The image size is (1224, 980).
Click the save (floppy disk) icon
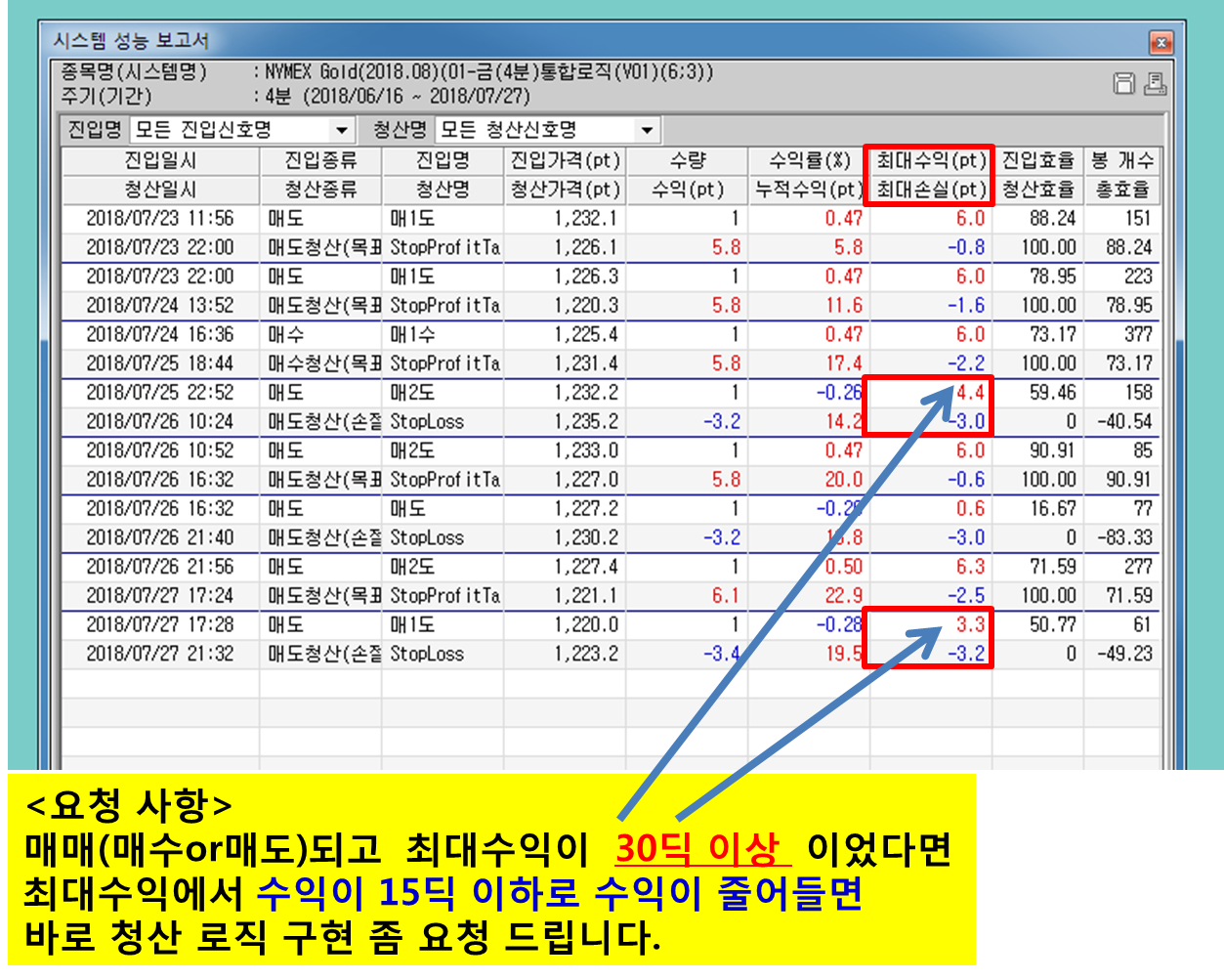[1124, 84]
